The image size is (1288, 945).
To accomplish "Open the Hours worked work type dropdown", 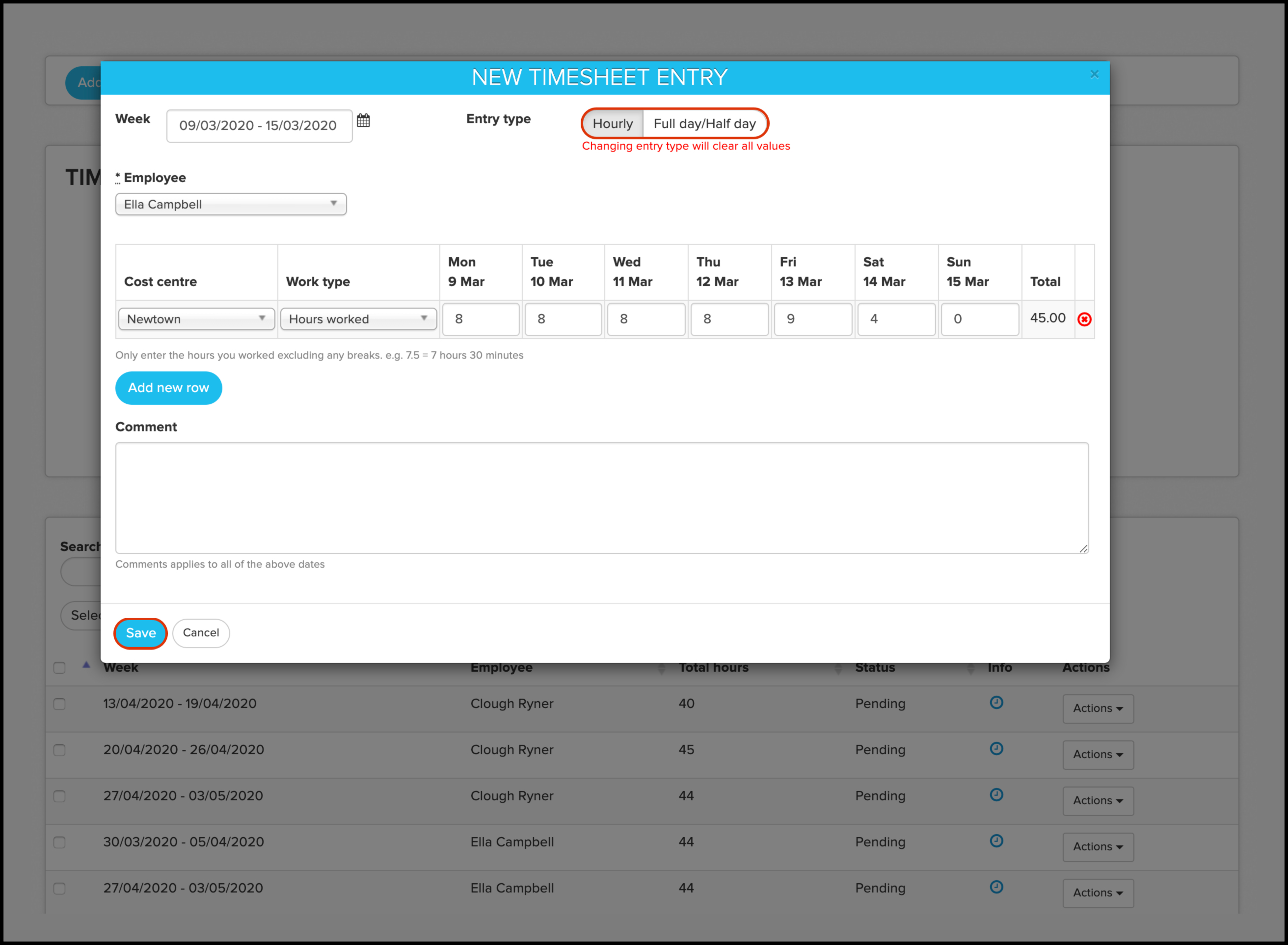I will 358,319.
